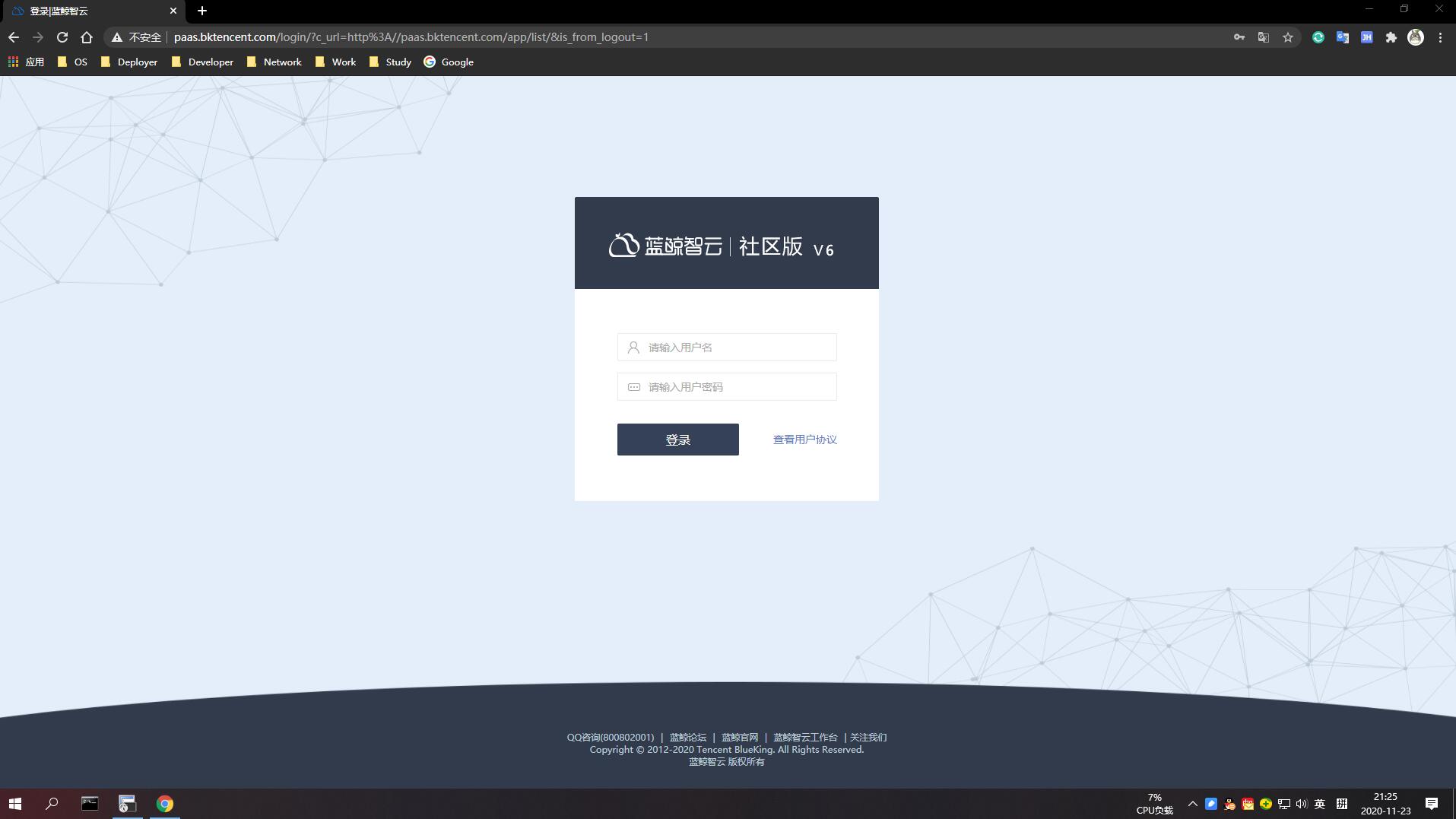Click the CPU负载 monitor in taskbar
This screenshot has height=819, width=1456.
pos(1154,804)
